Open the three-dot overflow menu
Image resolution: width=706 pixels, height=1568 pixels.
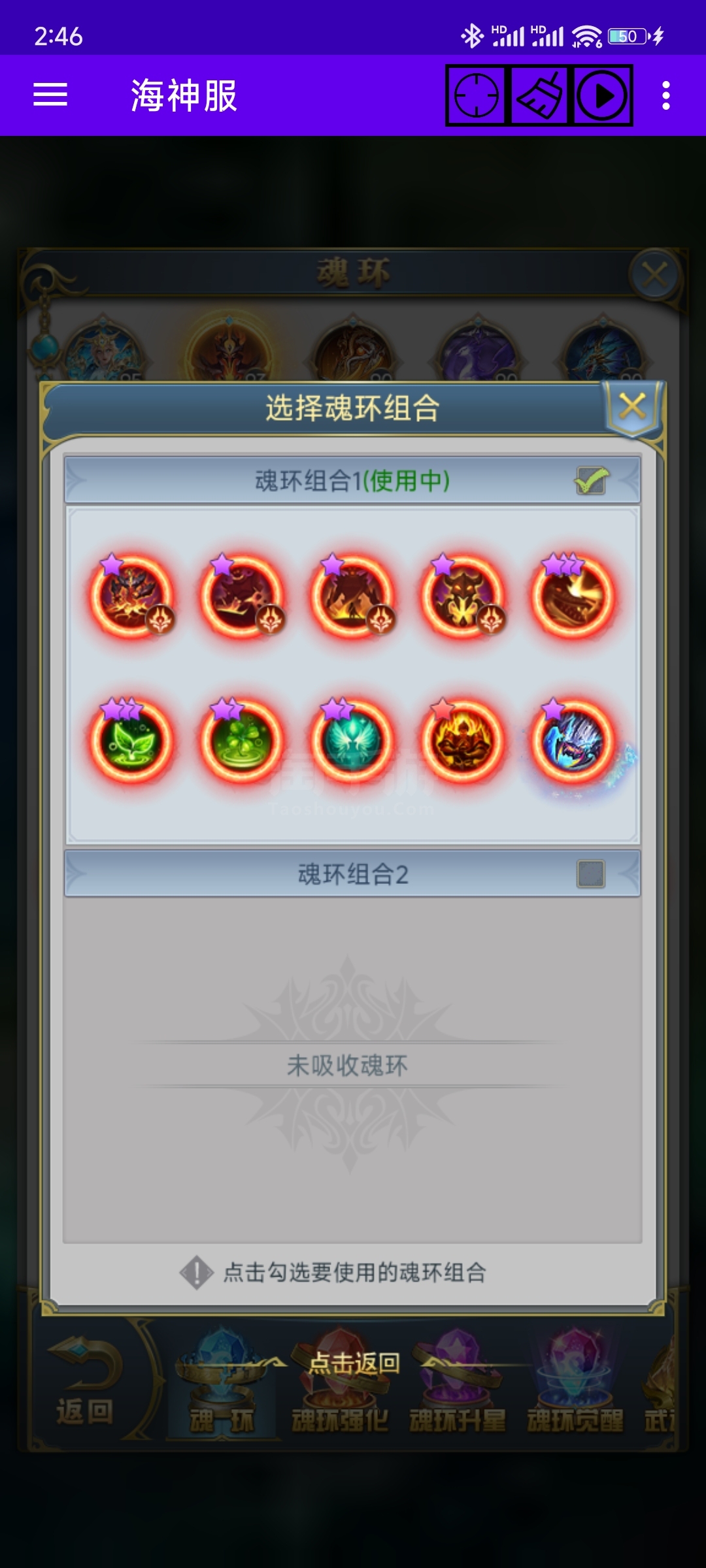tap(666, 95)
